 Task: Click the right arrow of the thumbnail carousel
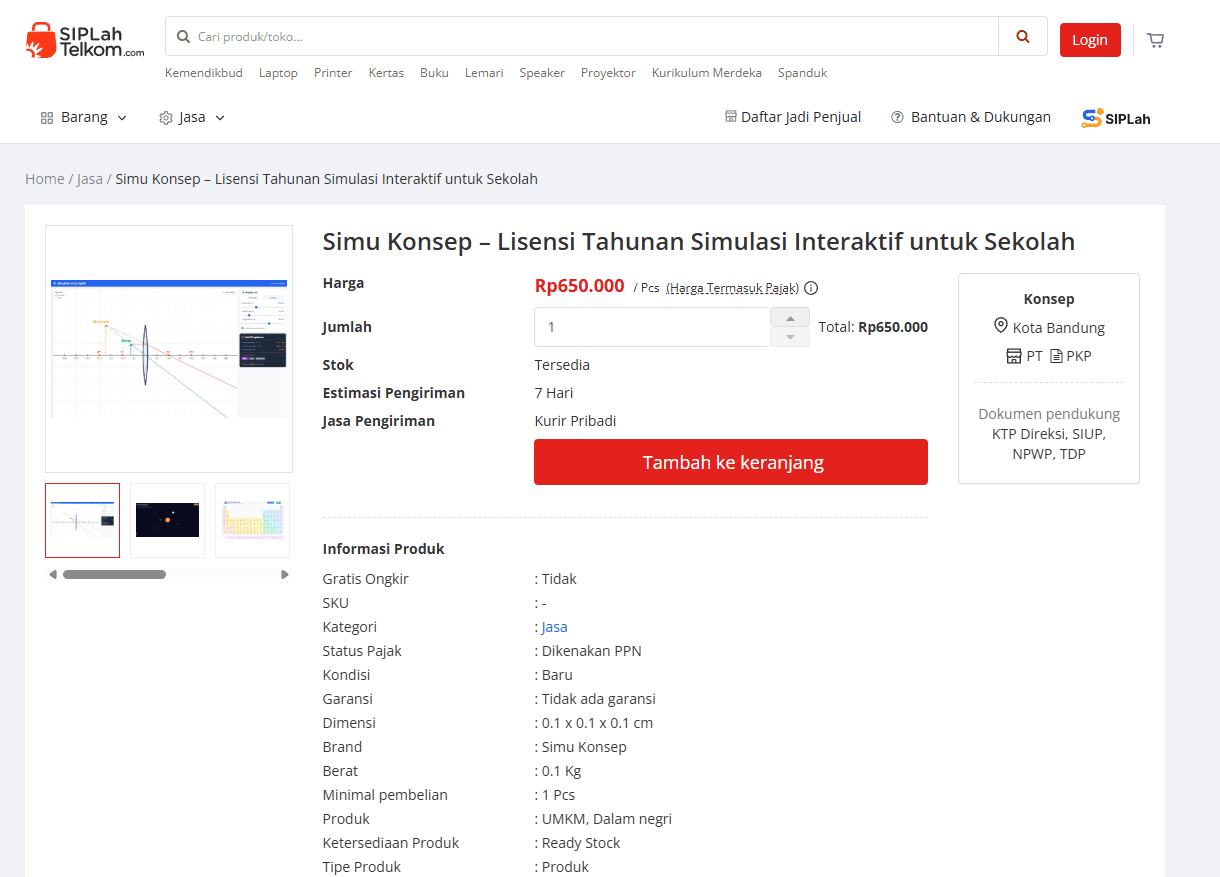pyautogui.click(x=284, y=574)
